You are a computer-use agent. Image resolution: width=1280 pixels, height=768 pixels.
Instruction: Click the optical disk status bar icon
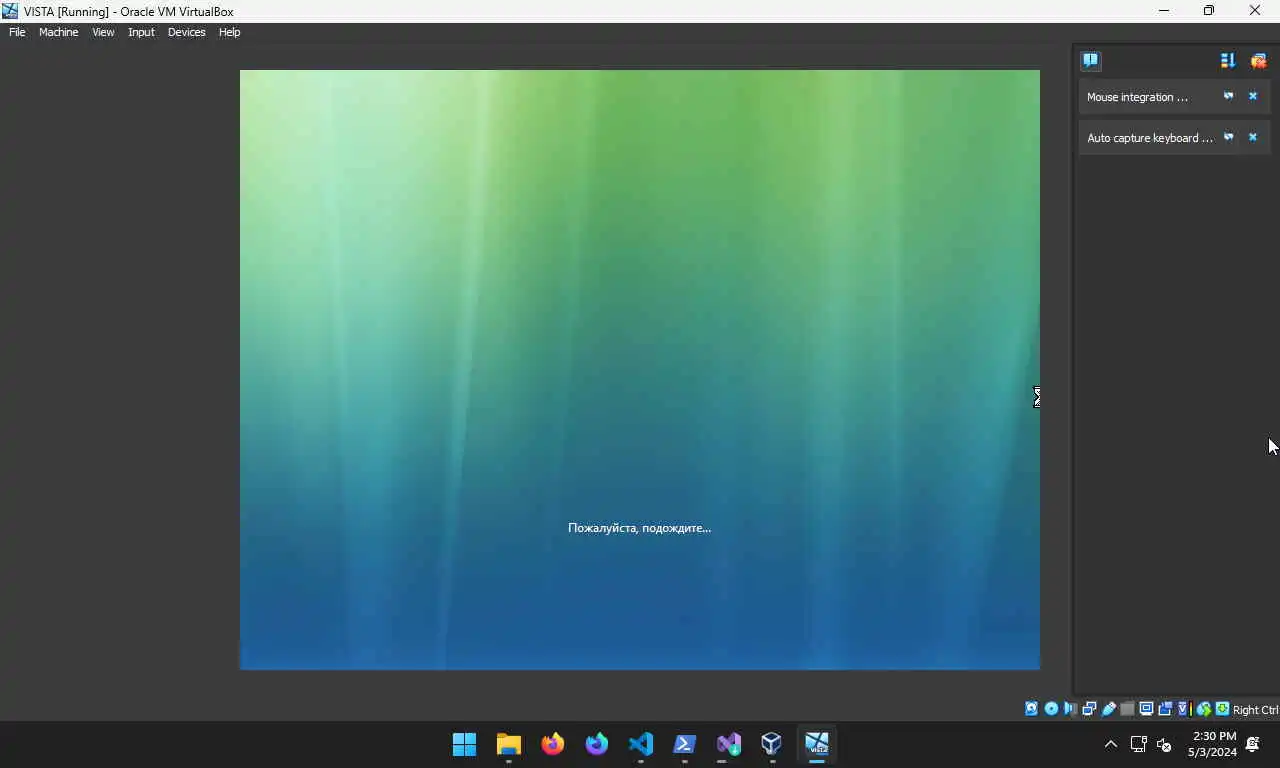[x=1051, y=708]
